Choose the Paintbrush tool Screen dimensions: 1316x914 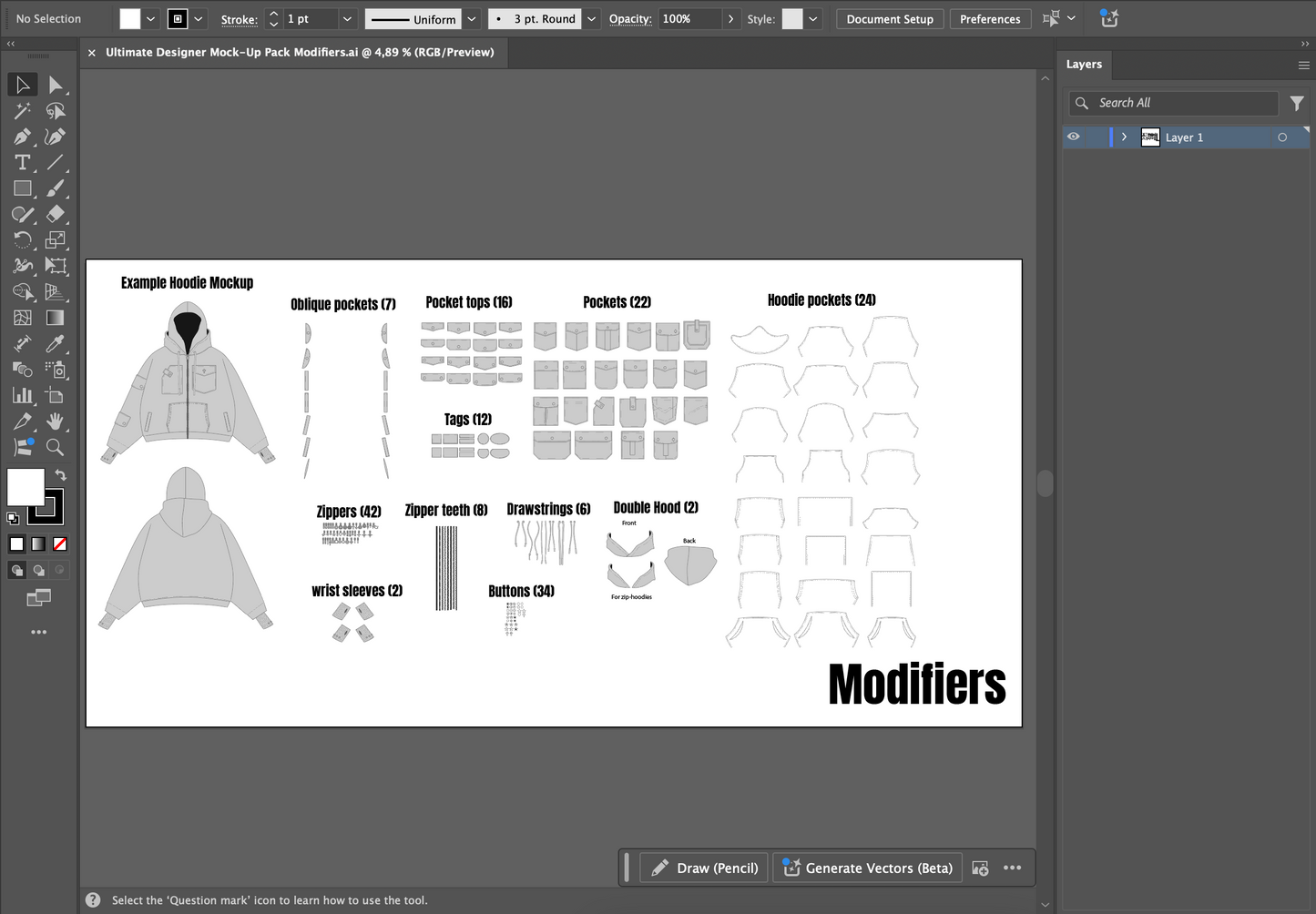pos(56,188)
